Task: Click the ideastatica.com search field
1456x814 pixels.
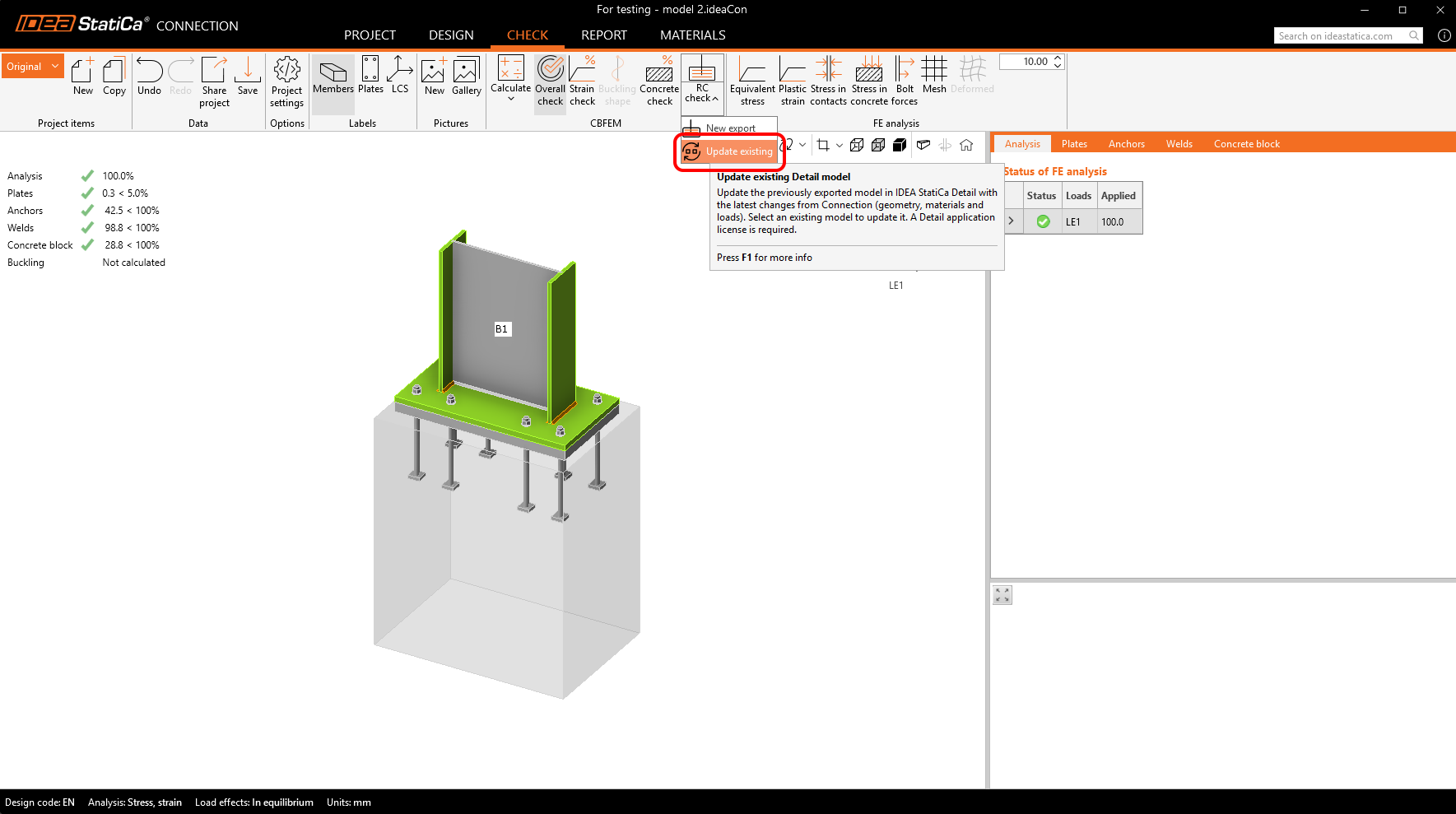Action: [x=1340, y=35]
